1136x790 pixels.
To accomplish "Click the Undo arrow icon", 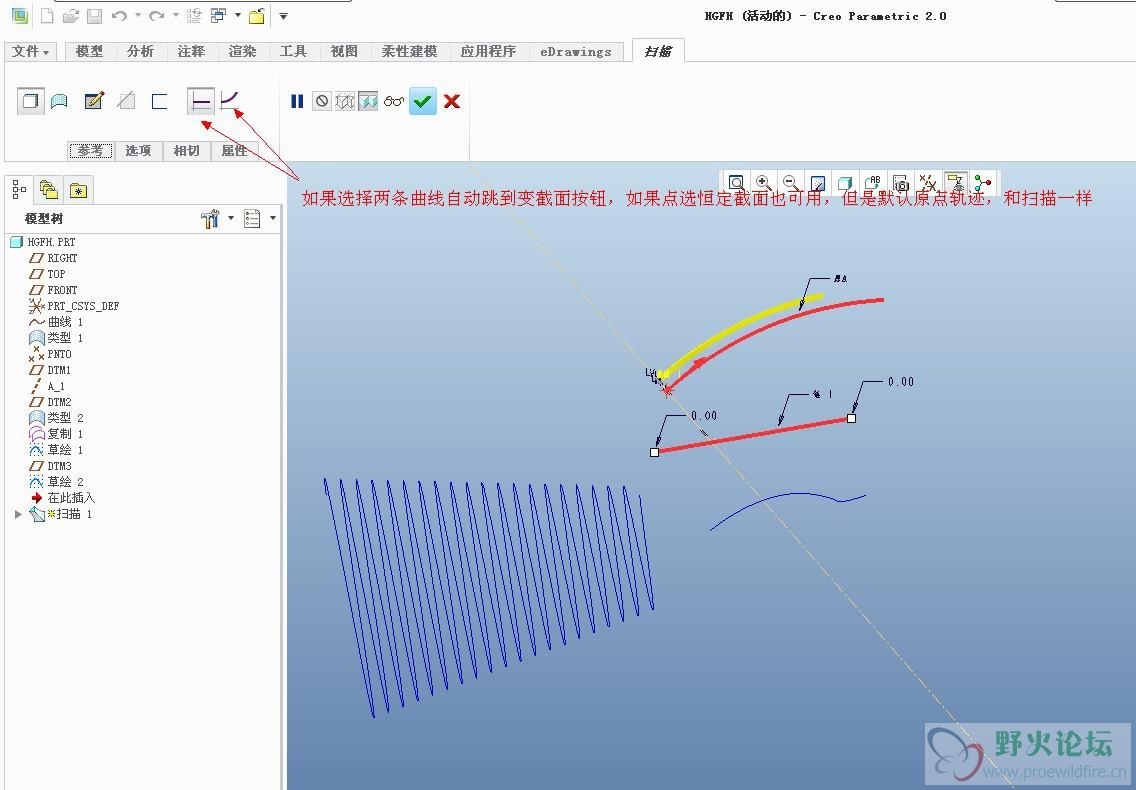I will [120, 16].
